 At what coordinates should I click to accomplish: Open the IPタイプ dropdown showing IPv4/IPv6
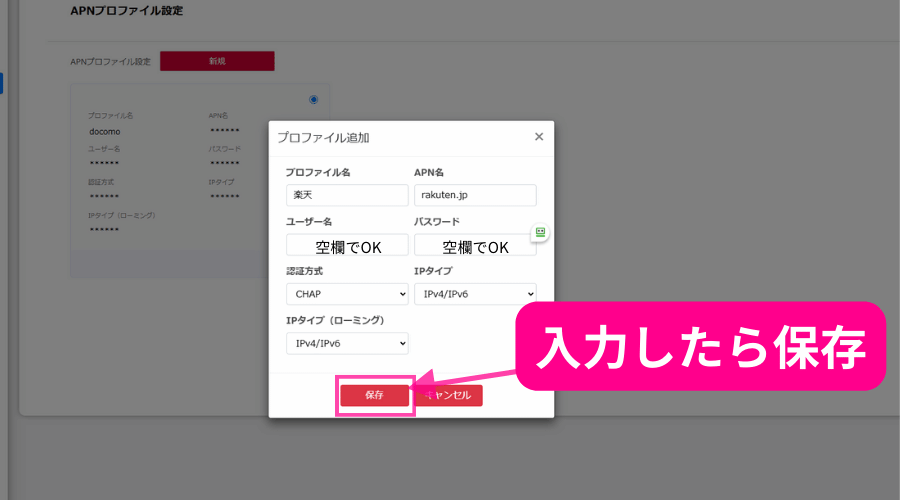point(475,294)
